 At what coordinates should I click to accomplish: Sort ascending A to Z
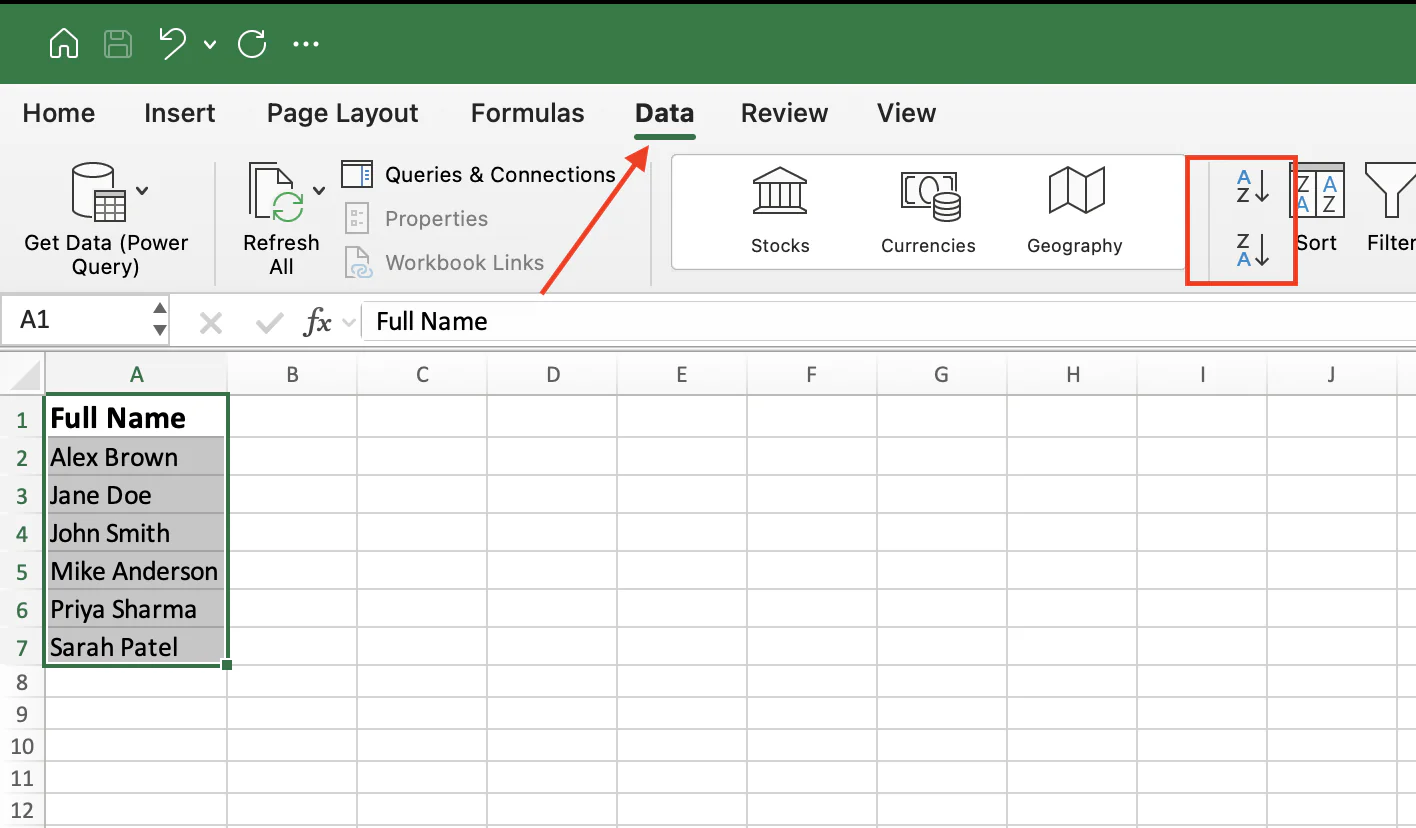pos(1253,187)
